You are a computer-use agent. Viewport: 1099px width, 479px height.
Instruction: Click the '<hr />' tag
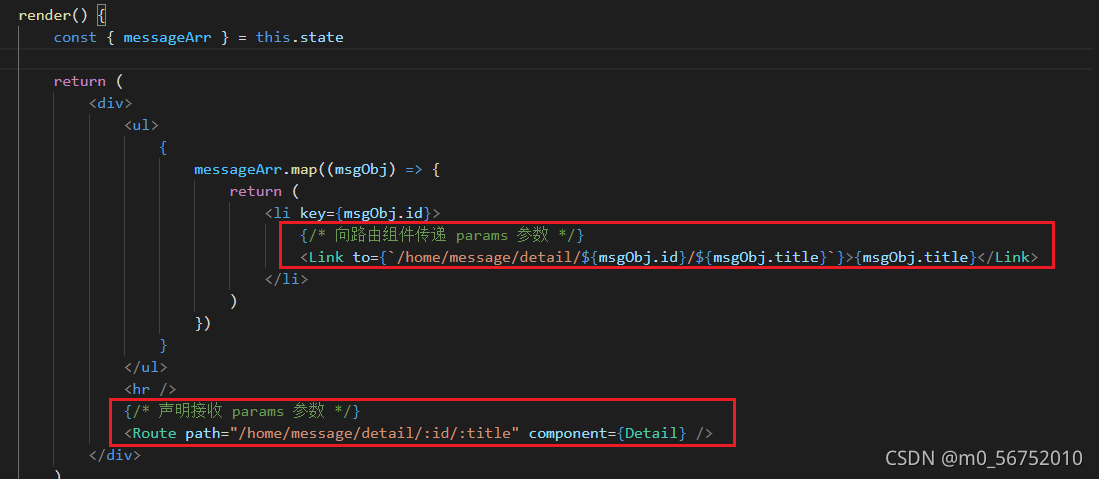(x=149, y=389)
